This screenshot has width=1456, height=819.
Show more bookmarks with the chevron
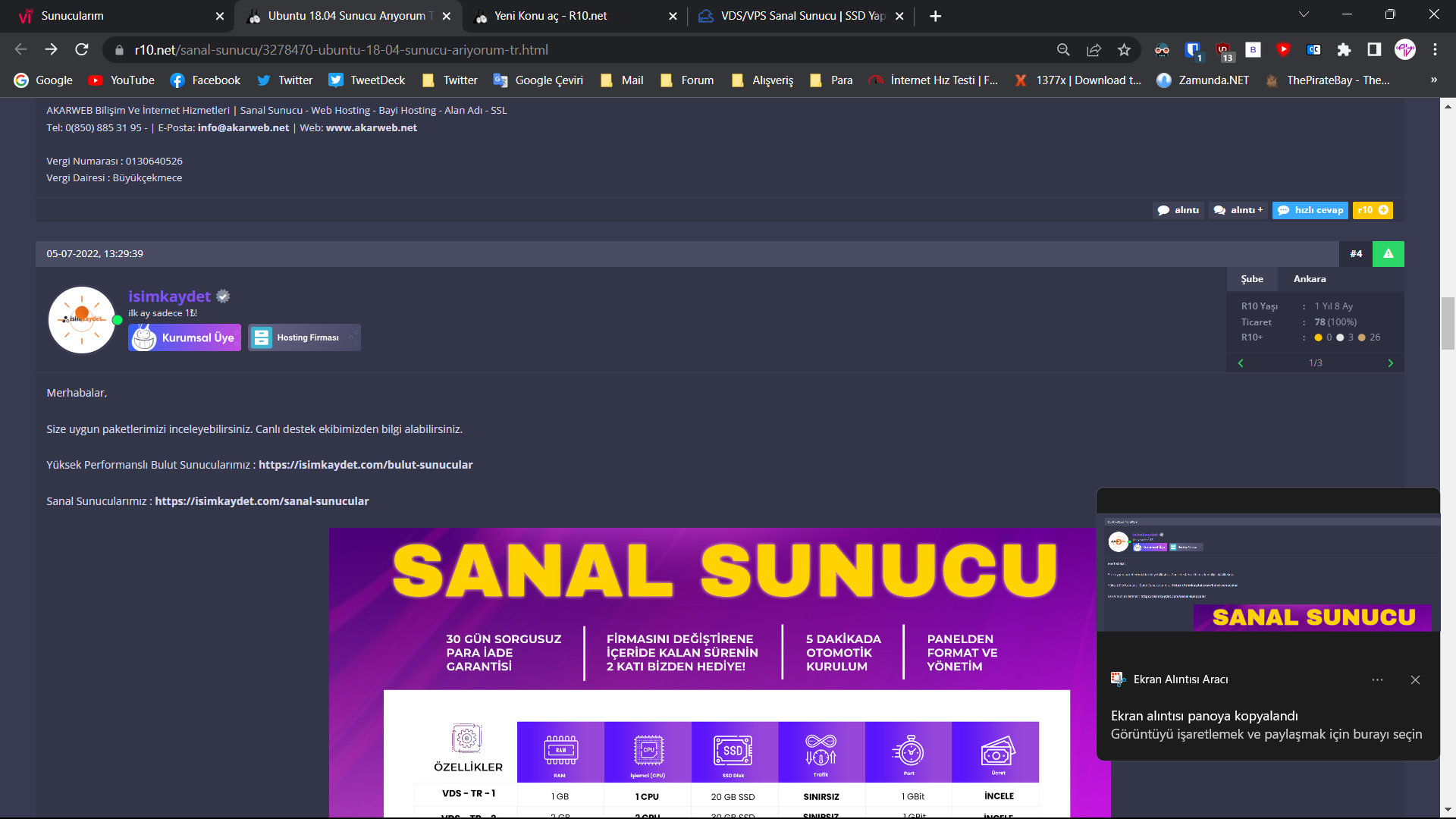pyautogui.click(x=1434, y=80)
